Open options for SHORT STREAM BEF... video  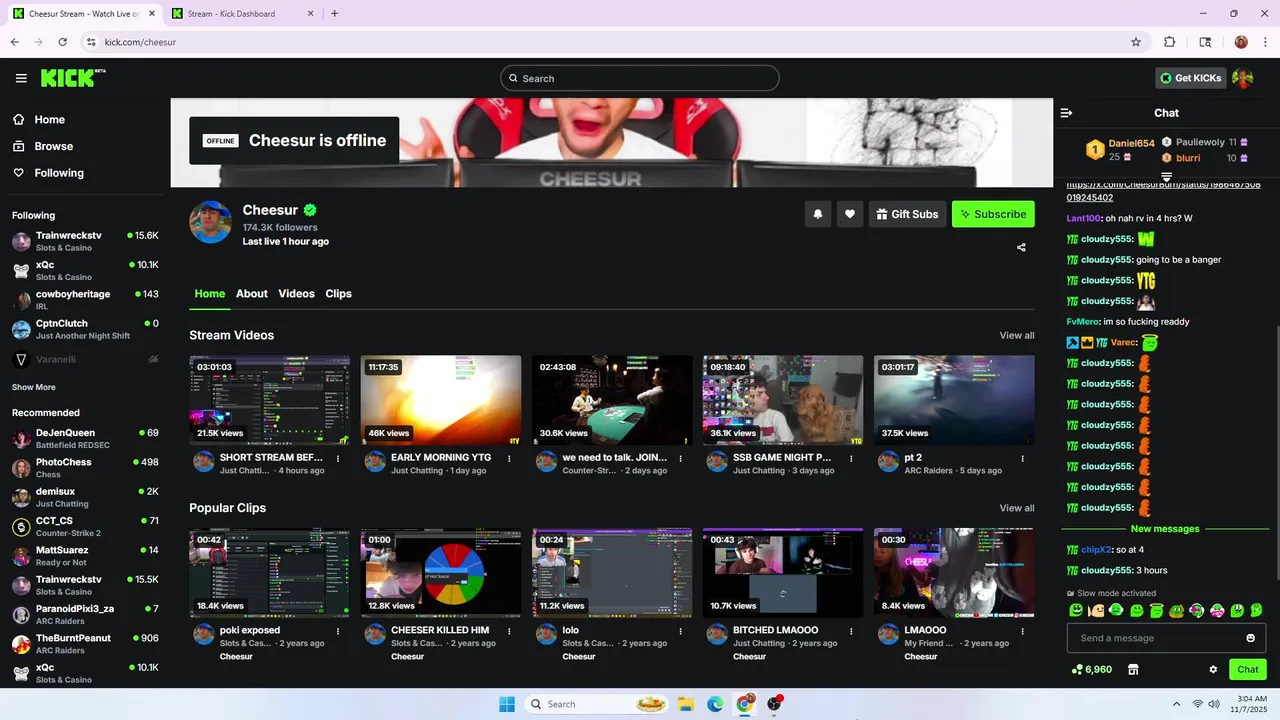pyautogui.click(x=338, y=459)
